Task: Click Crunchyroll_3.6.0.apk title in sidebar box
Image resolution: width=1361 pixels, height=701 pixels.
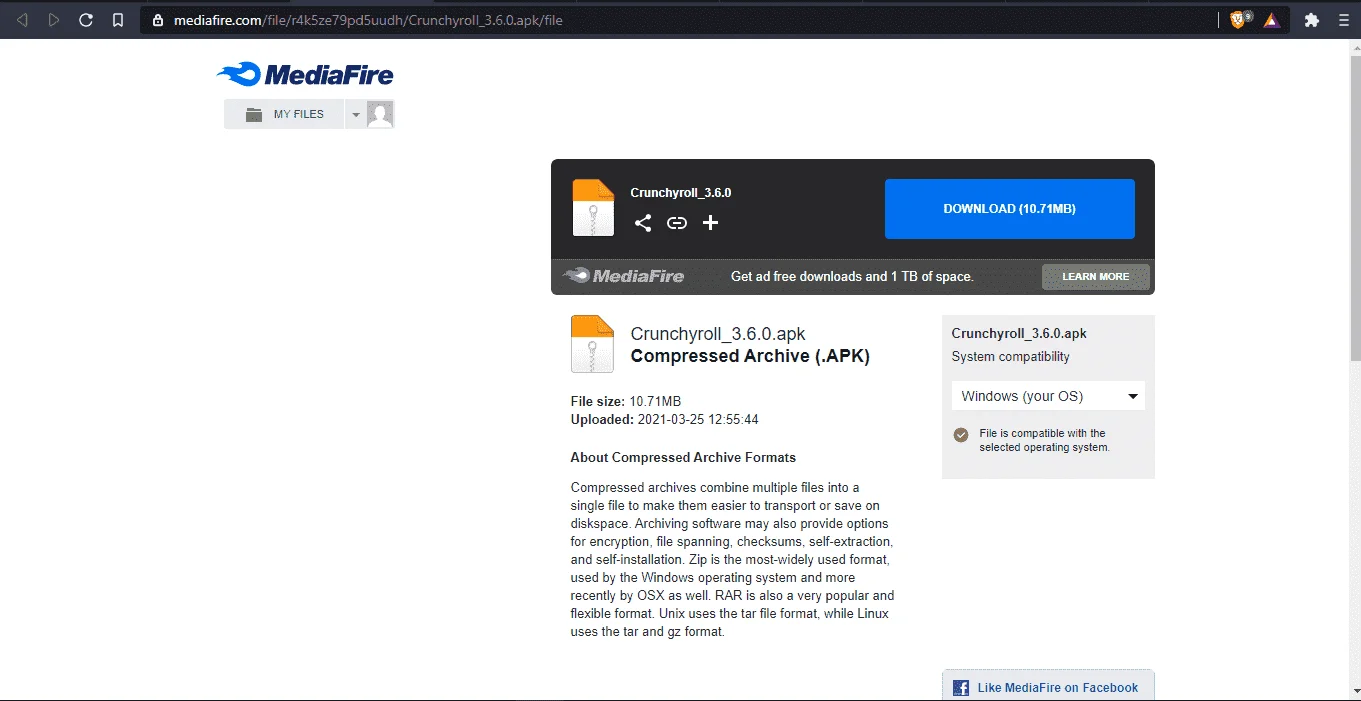Action: [1019, 334]
